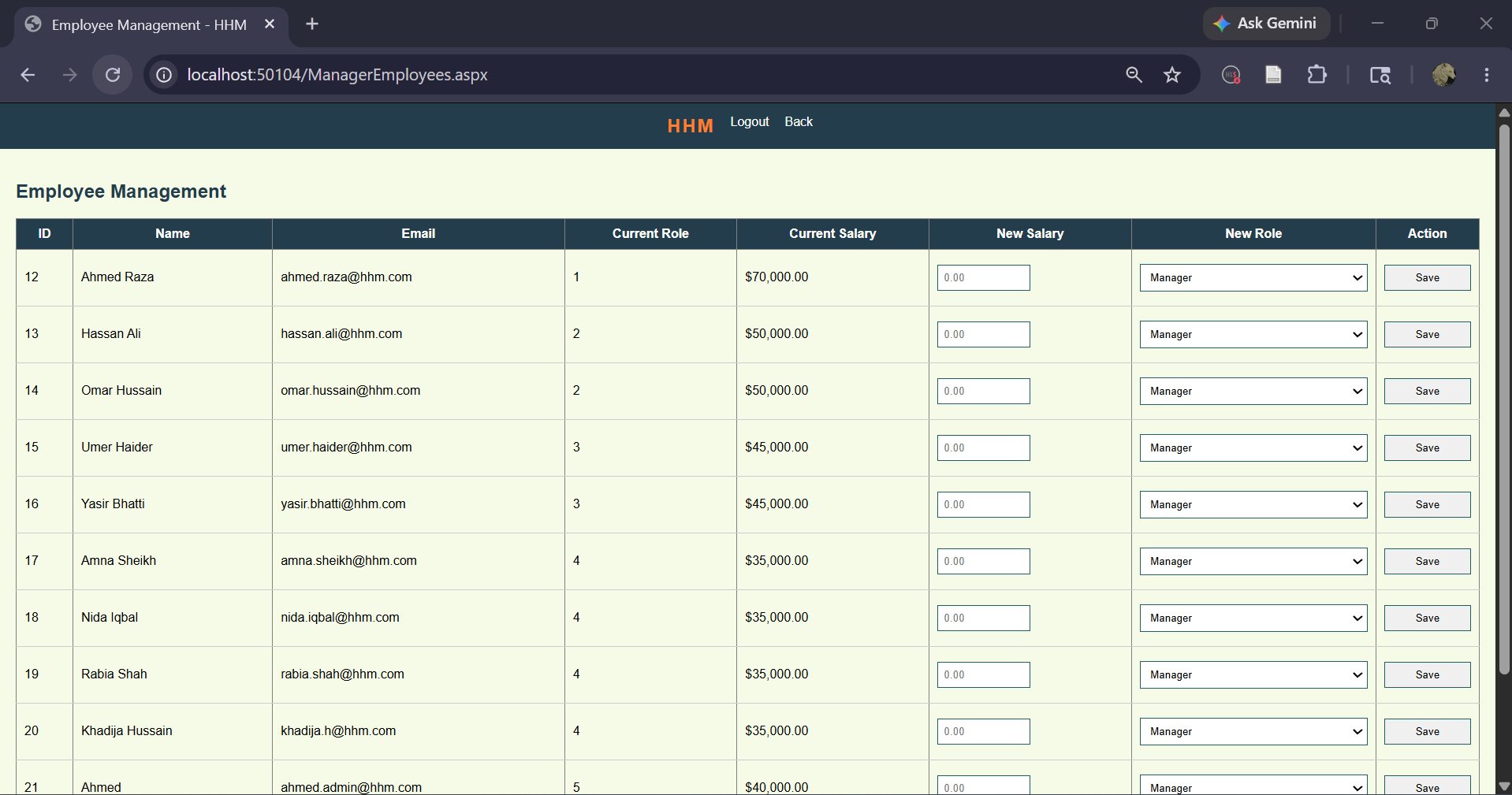1512x795 pixels.
Task: Click the browser forward arrow
Action: tap(70, 75)
